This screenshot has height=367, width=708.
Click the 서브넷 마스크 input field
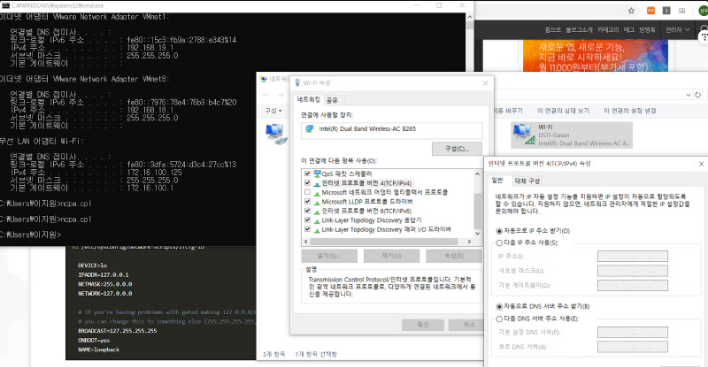click(632, 271)
